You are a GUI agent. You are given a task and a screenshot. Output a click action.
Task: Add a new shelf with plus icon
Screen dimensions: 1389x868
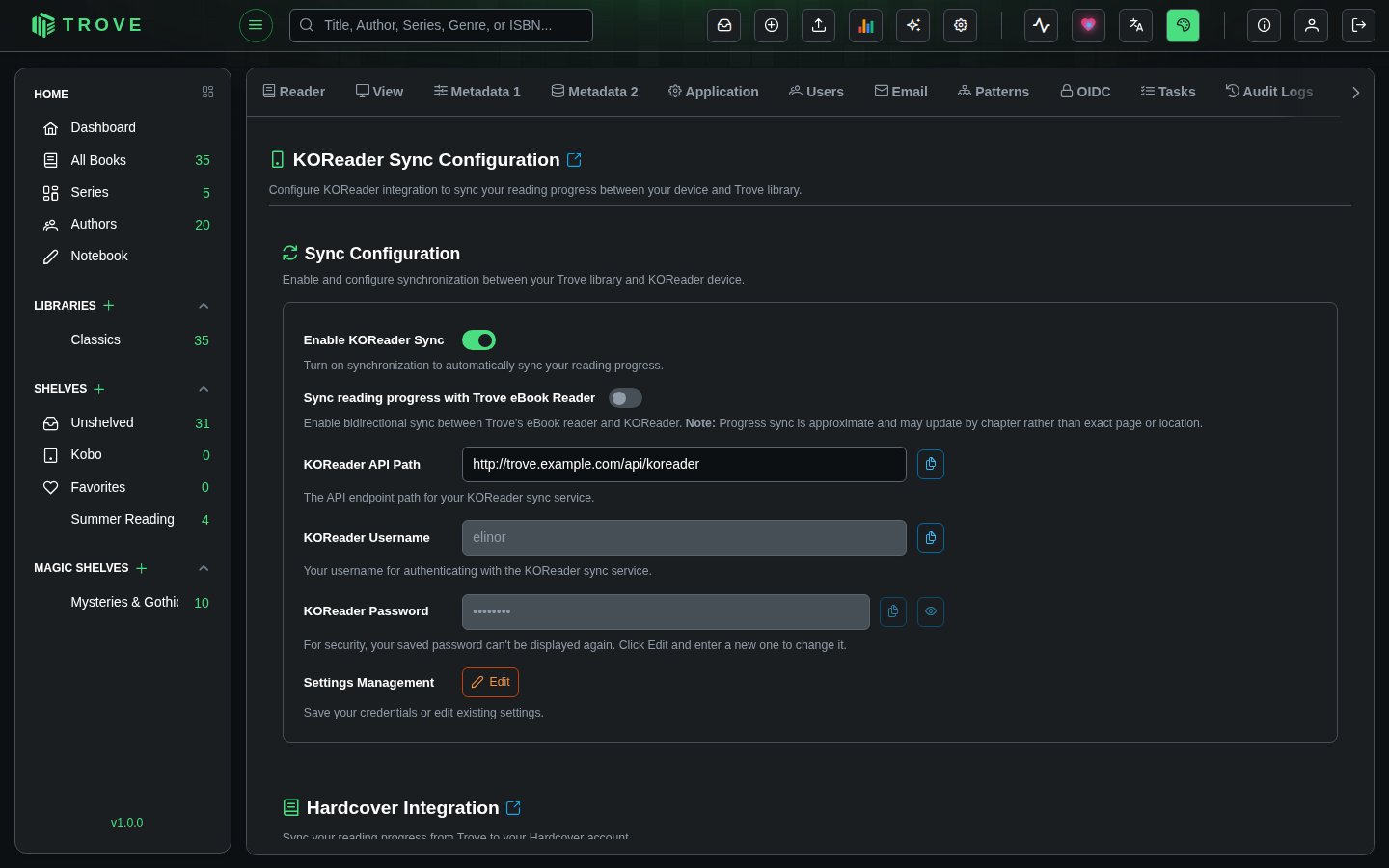coord(99,389)
